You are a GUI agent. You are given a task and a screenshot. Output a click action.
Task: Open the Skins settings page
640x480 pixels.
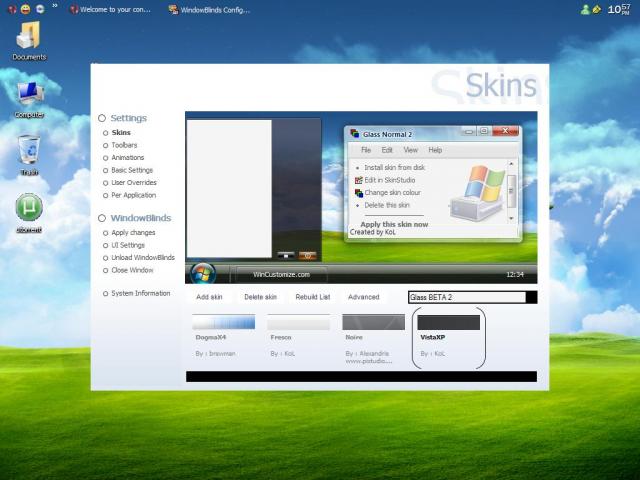coord(121,133)
